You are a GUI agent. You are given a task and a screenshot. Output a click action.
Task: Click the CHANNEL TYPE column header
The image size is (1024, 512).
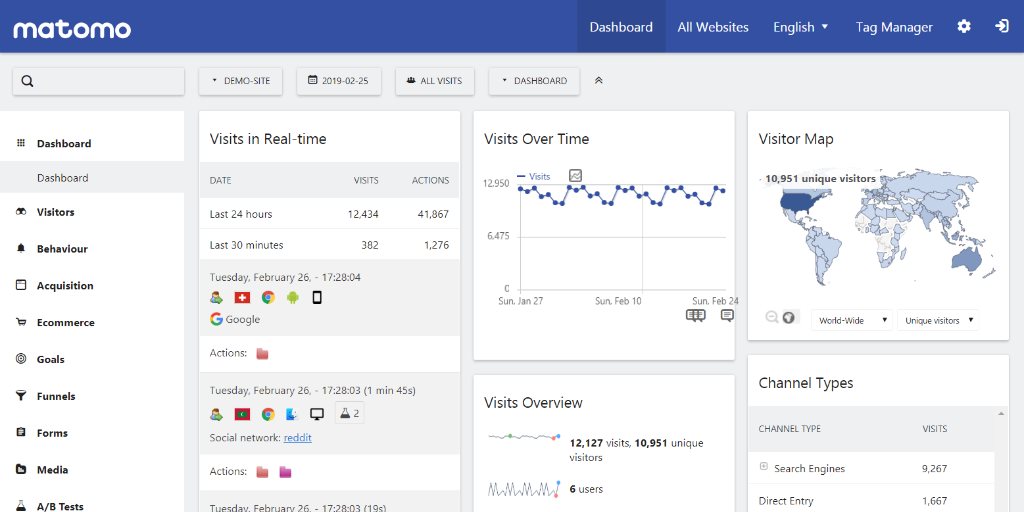[790, 429]
